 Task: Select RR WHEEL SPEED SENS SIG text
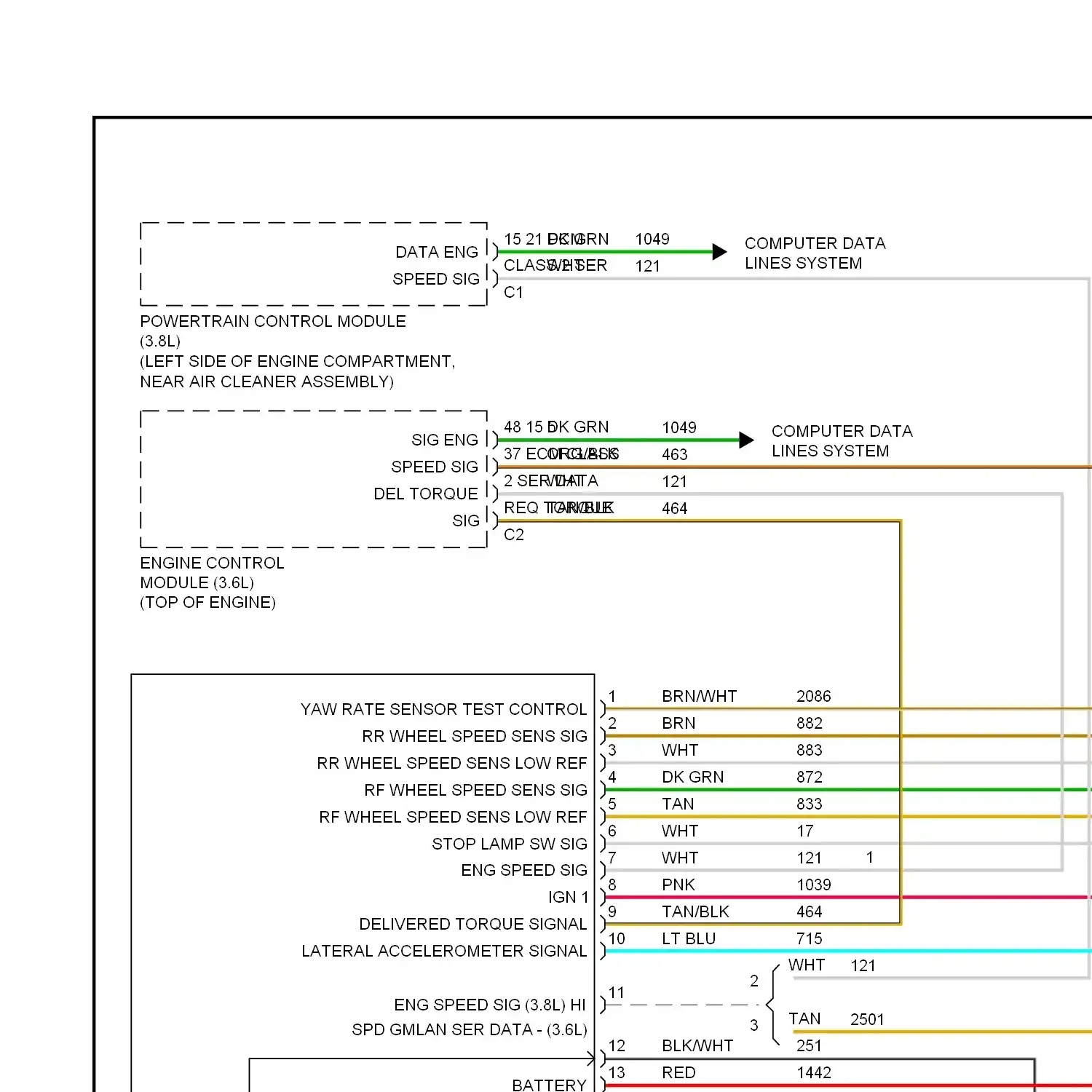(475, 736)
